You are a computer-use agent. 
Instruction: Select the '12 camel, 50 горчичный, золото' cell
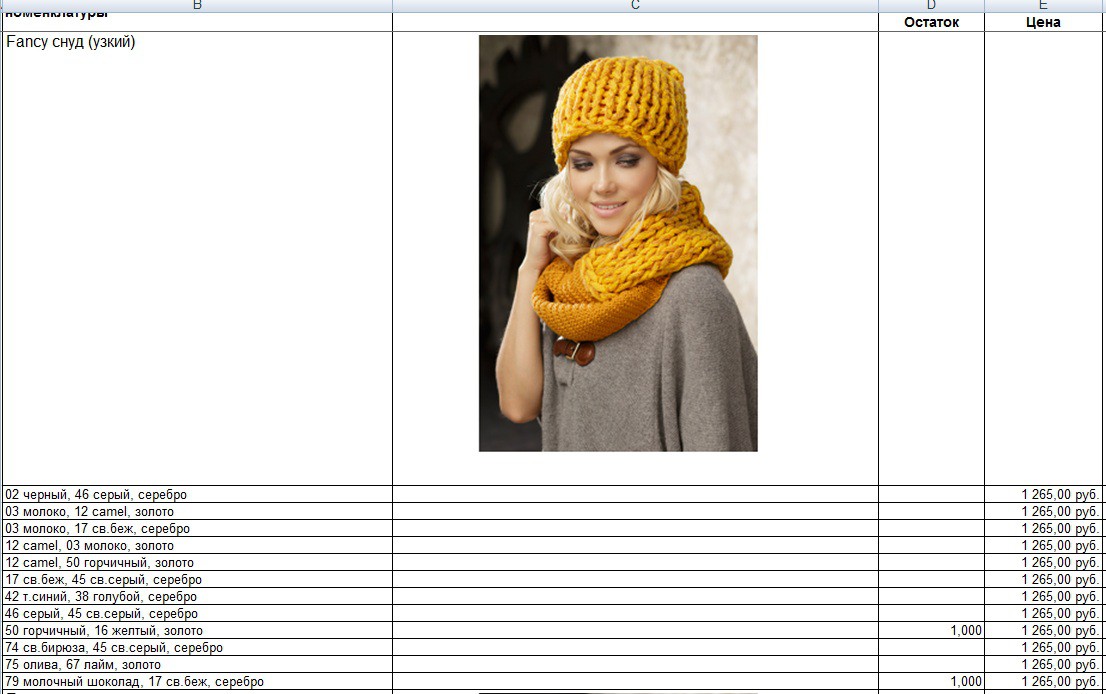click(x=198, y=562)
